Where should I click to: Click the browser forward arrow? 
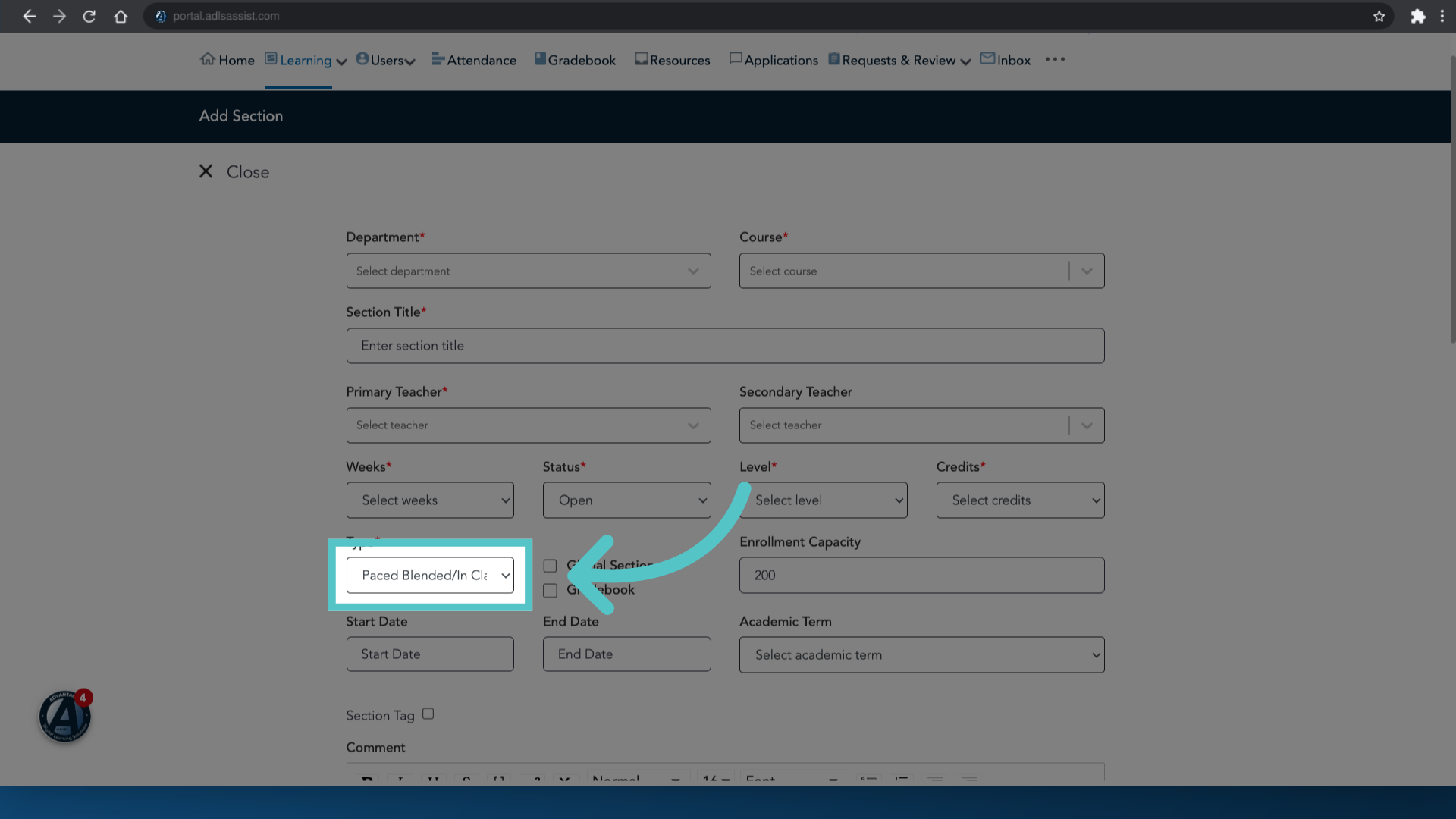(59, 16)
